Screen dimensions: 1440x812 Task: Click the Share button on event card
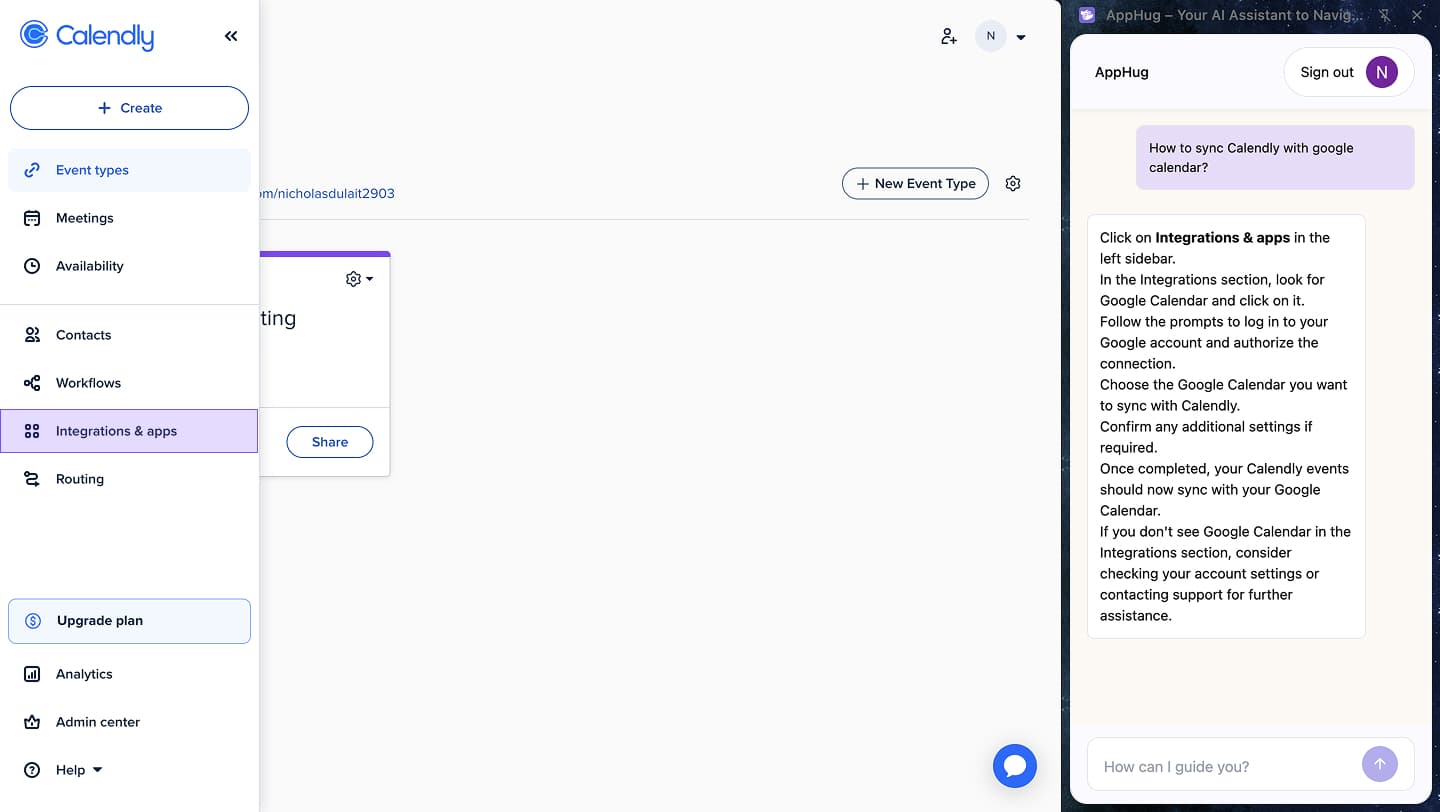click(x=330, y=442)
